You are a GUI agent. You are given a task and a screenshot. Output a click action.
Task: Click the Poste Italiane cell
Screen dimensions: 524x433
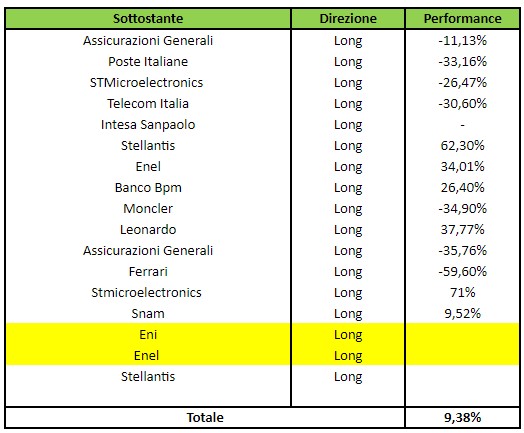coord(148,61)
